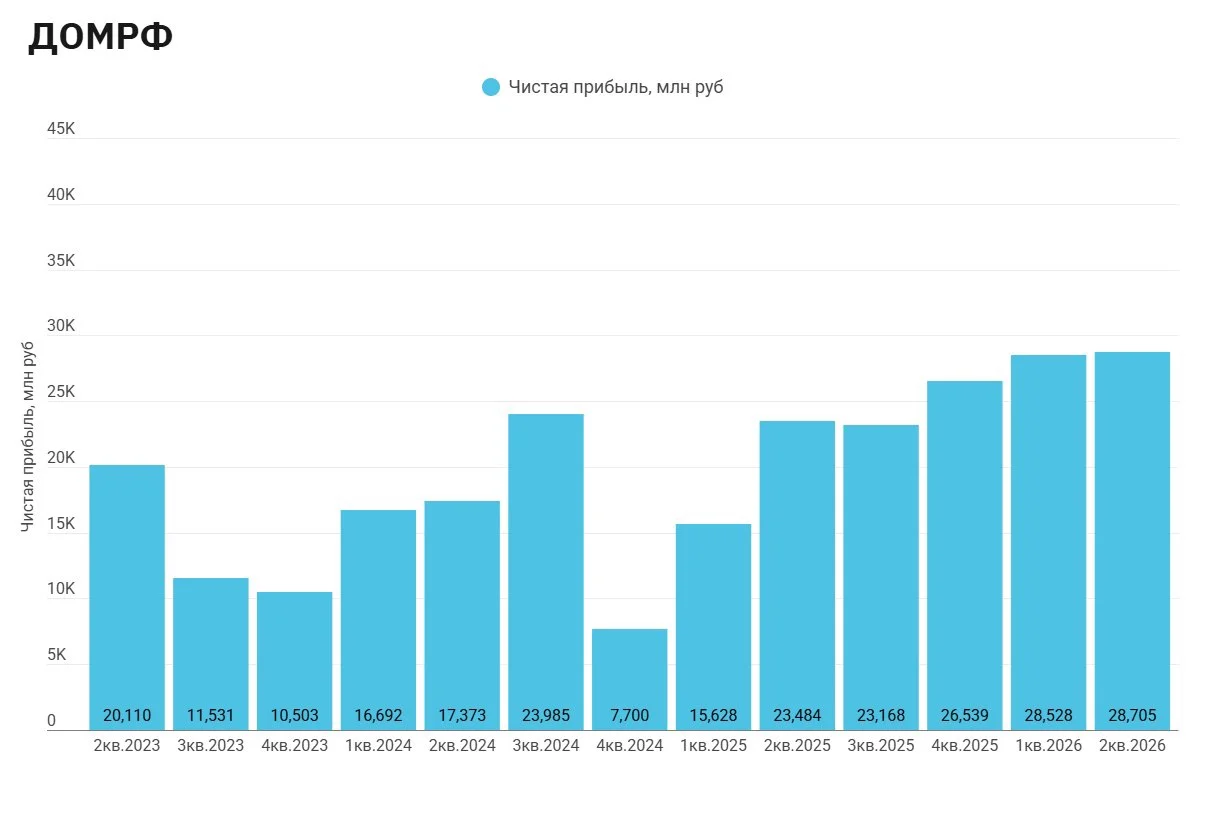Image resolution: width=1225 pixels, height=813 pixels.
Task: Select the 1кв.2025 bar
Action: (x=714, y=627)
